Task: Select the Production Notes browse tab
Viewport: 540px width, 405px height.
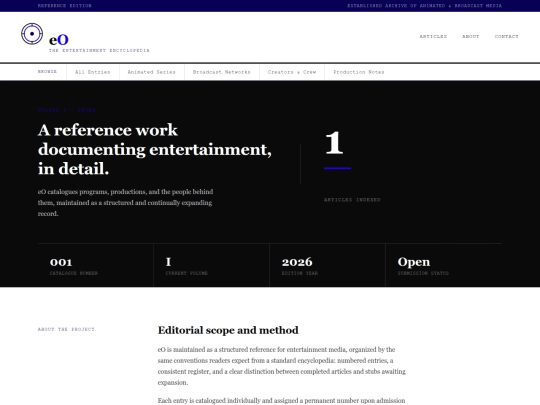Action: (359, 72)
